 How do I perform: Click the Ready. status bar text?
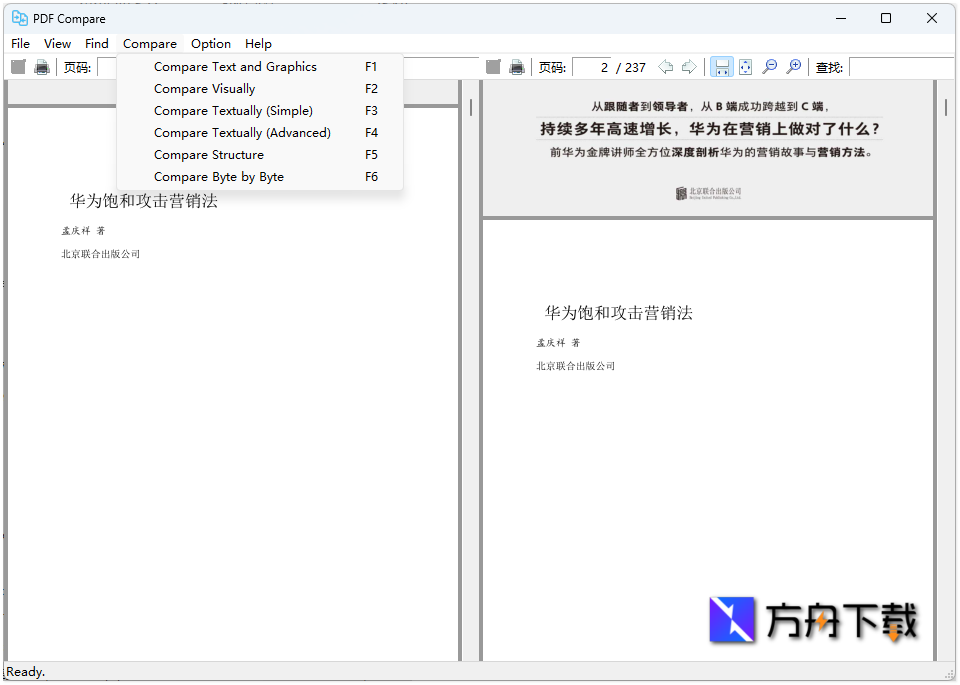(x=26, y=672)
